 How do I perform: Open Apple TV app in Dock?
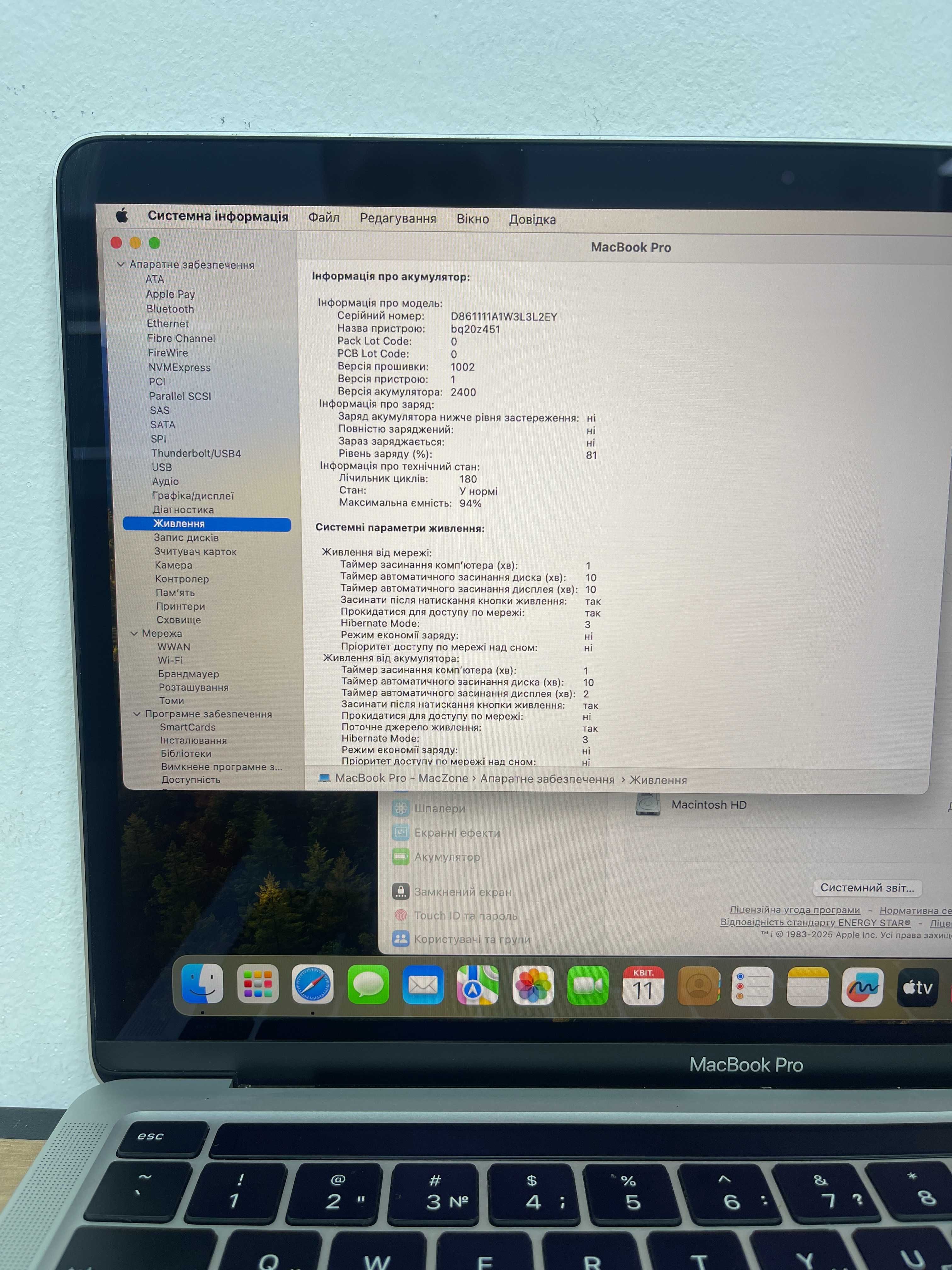pos(918,987)
